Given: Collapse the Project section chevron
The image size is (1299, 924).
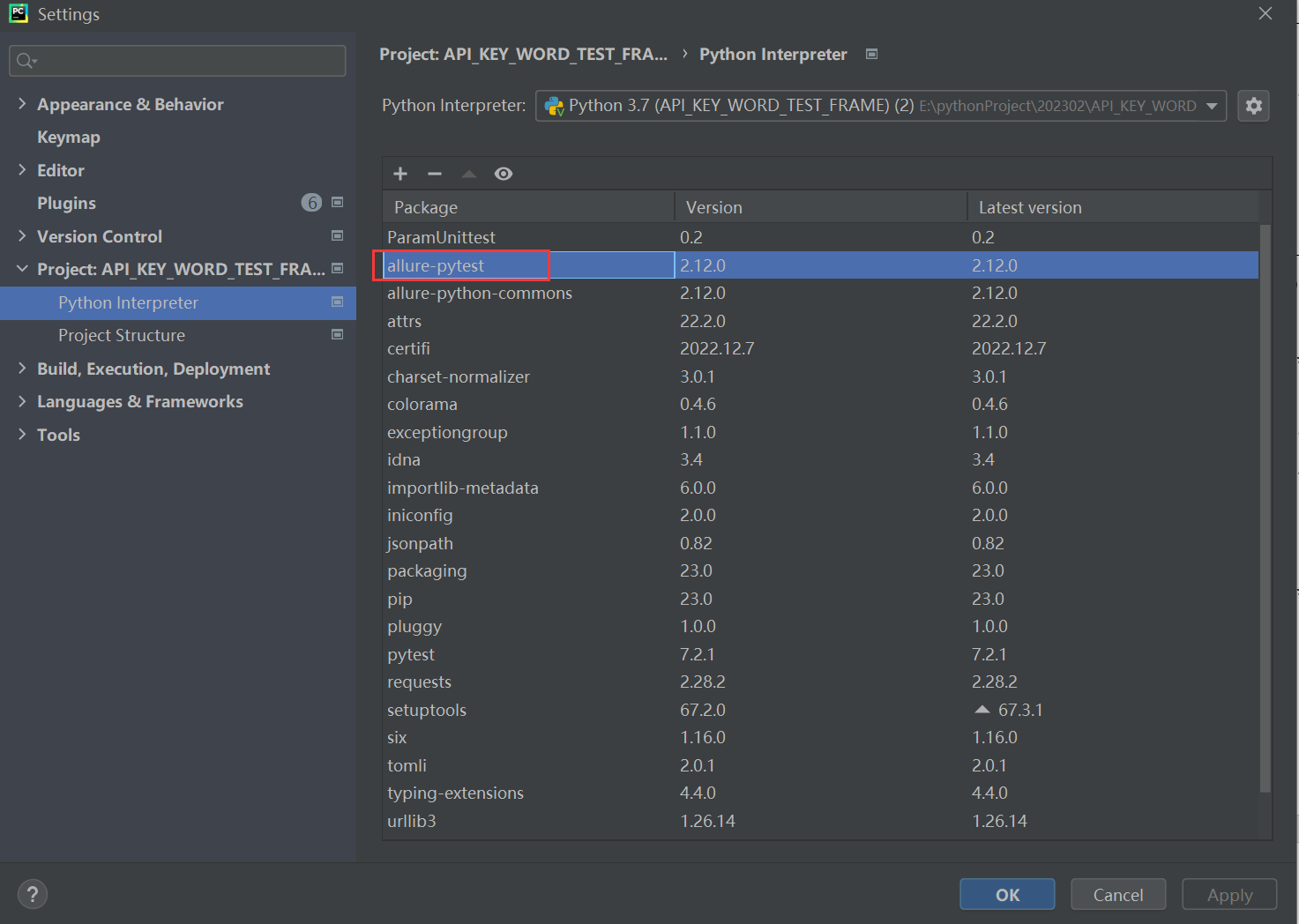Looking at the screenshot, I should [x=22, y=269].
